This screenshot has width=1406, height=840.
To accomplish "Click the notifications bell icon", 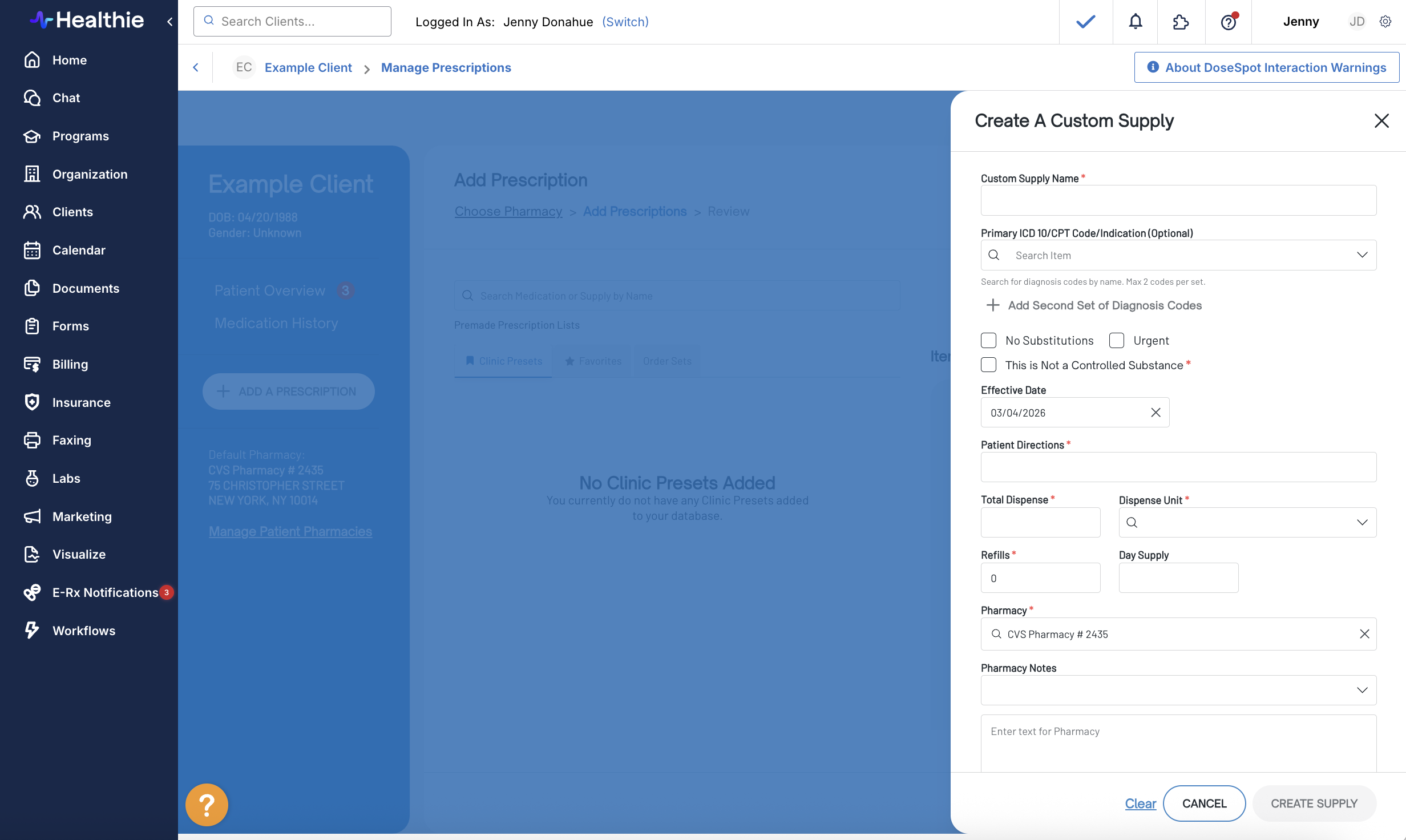I will pos(1136,22).
